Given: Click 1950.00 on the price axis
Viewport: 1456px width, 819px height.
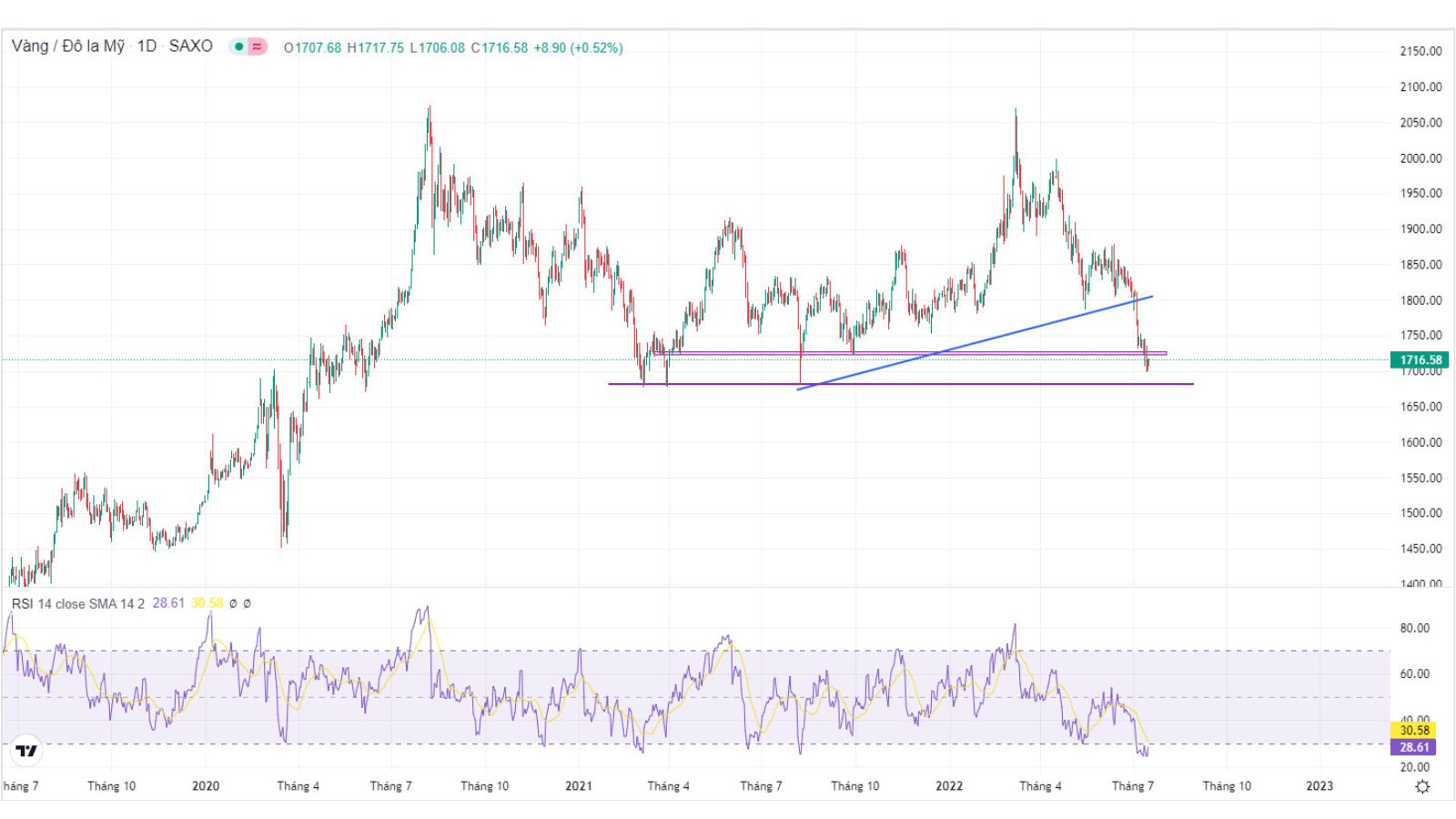Looking at the screenshot, I should [x=1421, y=194].
